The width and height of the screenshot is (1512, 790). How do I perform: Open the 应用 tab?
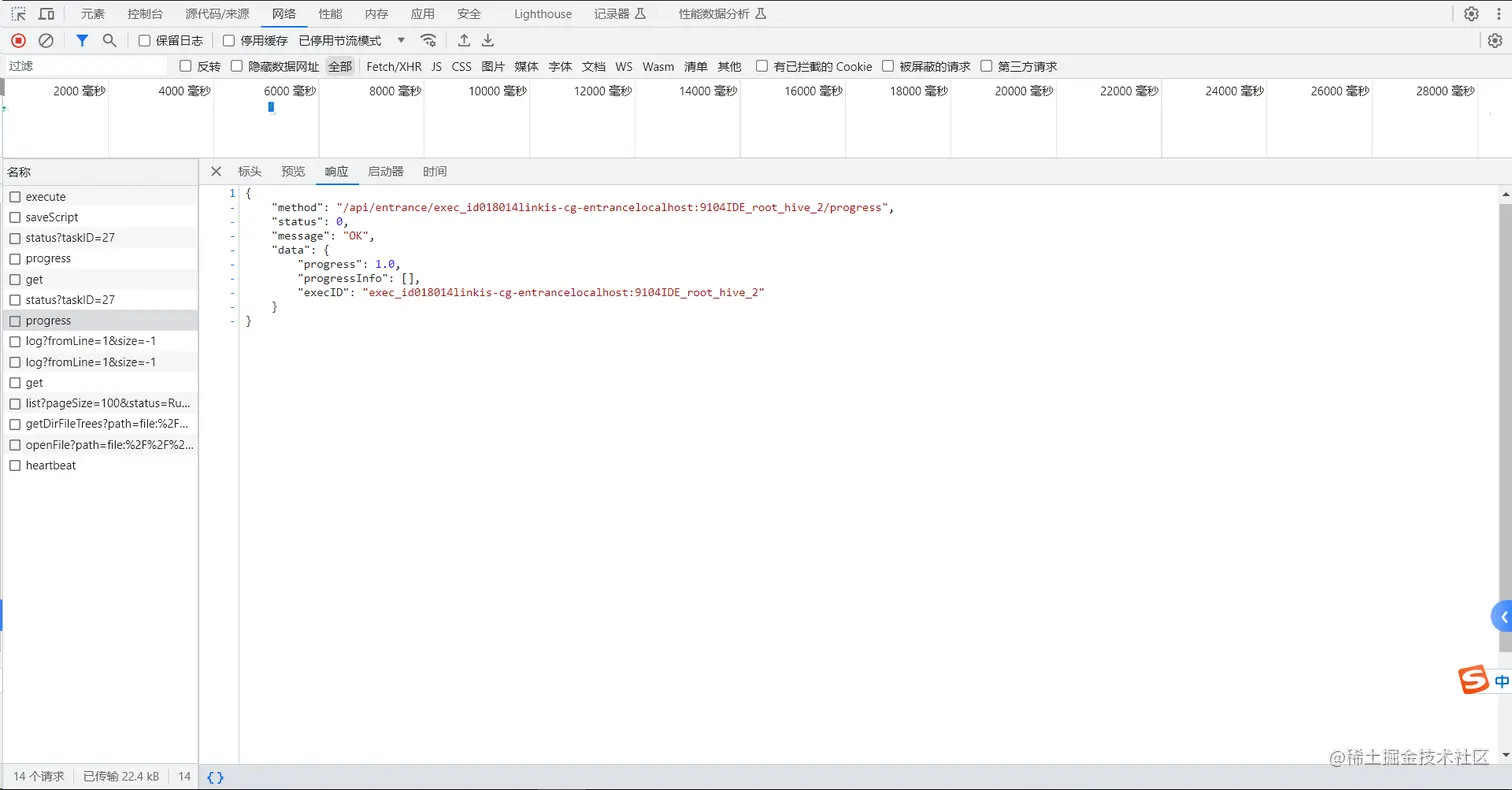(423, 14)
